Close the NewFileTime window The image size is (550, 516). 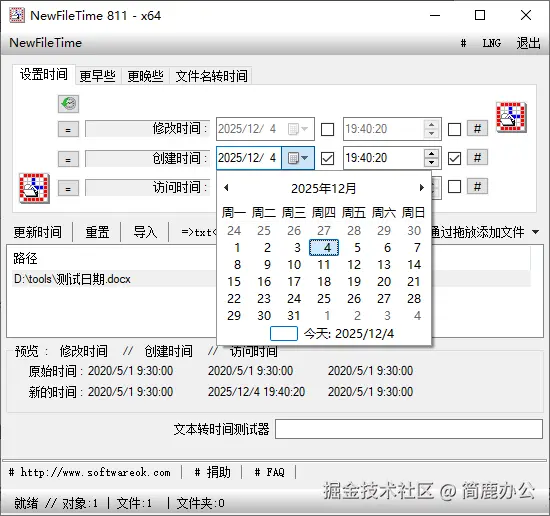point(526,15)
